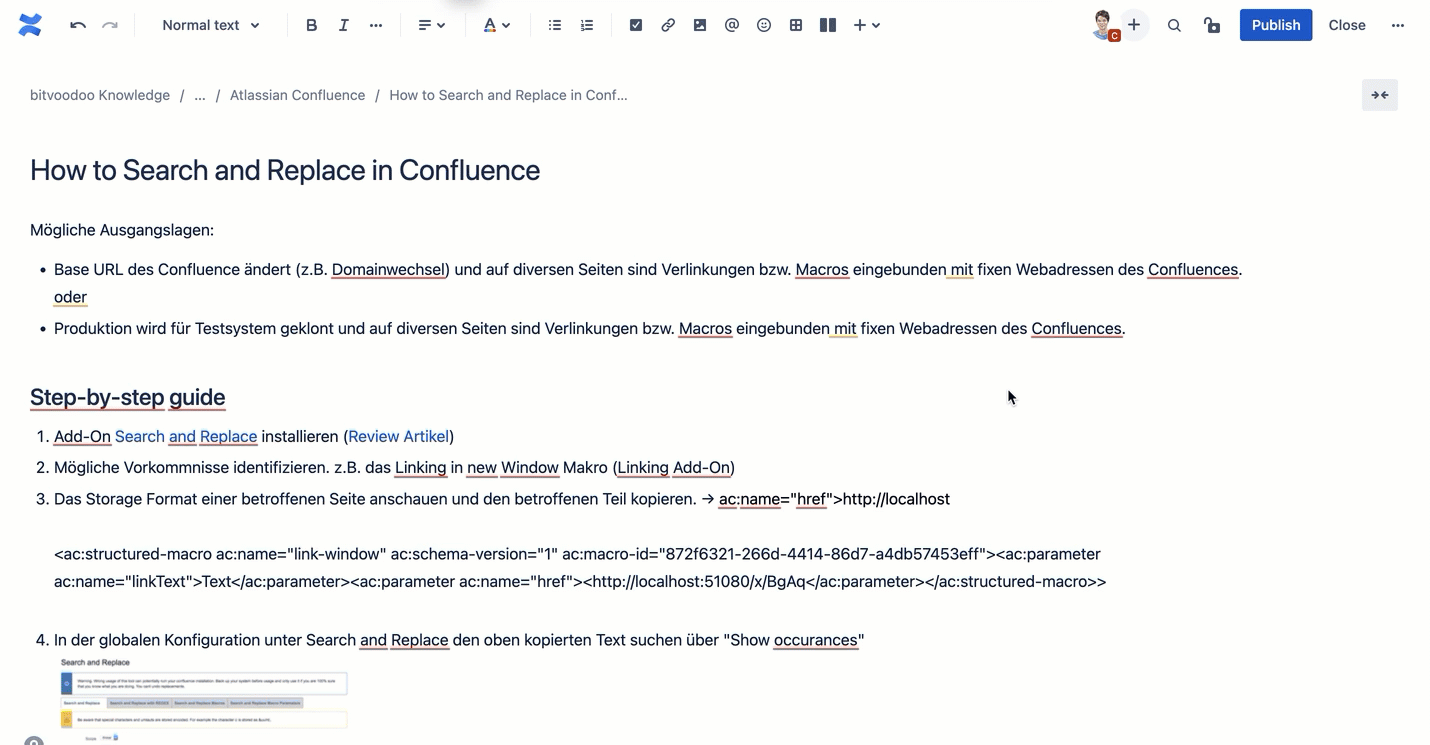The height and width of the screenshot is (745, 1430).
Task: Toggle italic formatting
Action: point(344,25)
